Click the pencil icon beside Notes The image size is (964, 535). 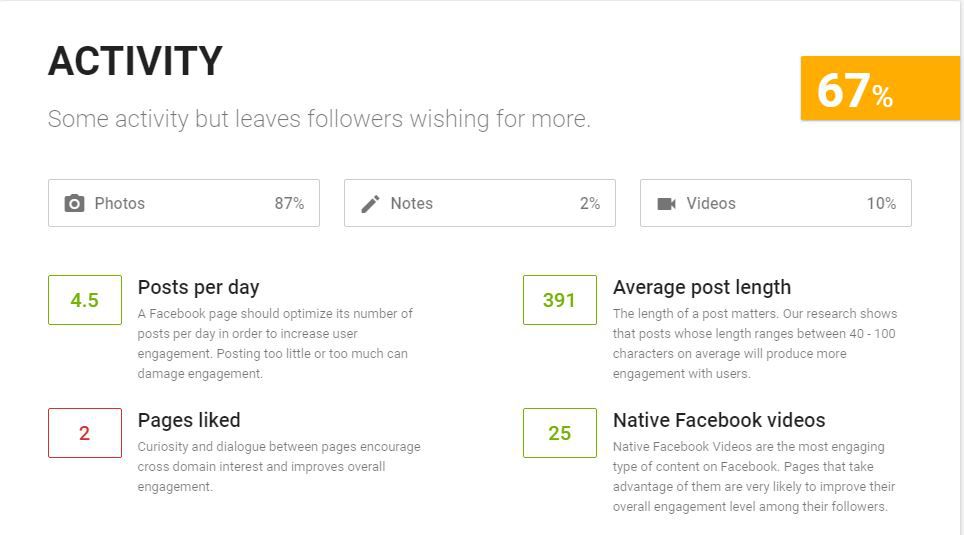pos(370,204)
